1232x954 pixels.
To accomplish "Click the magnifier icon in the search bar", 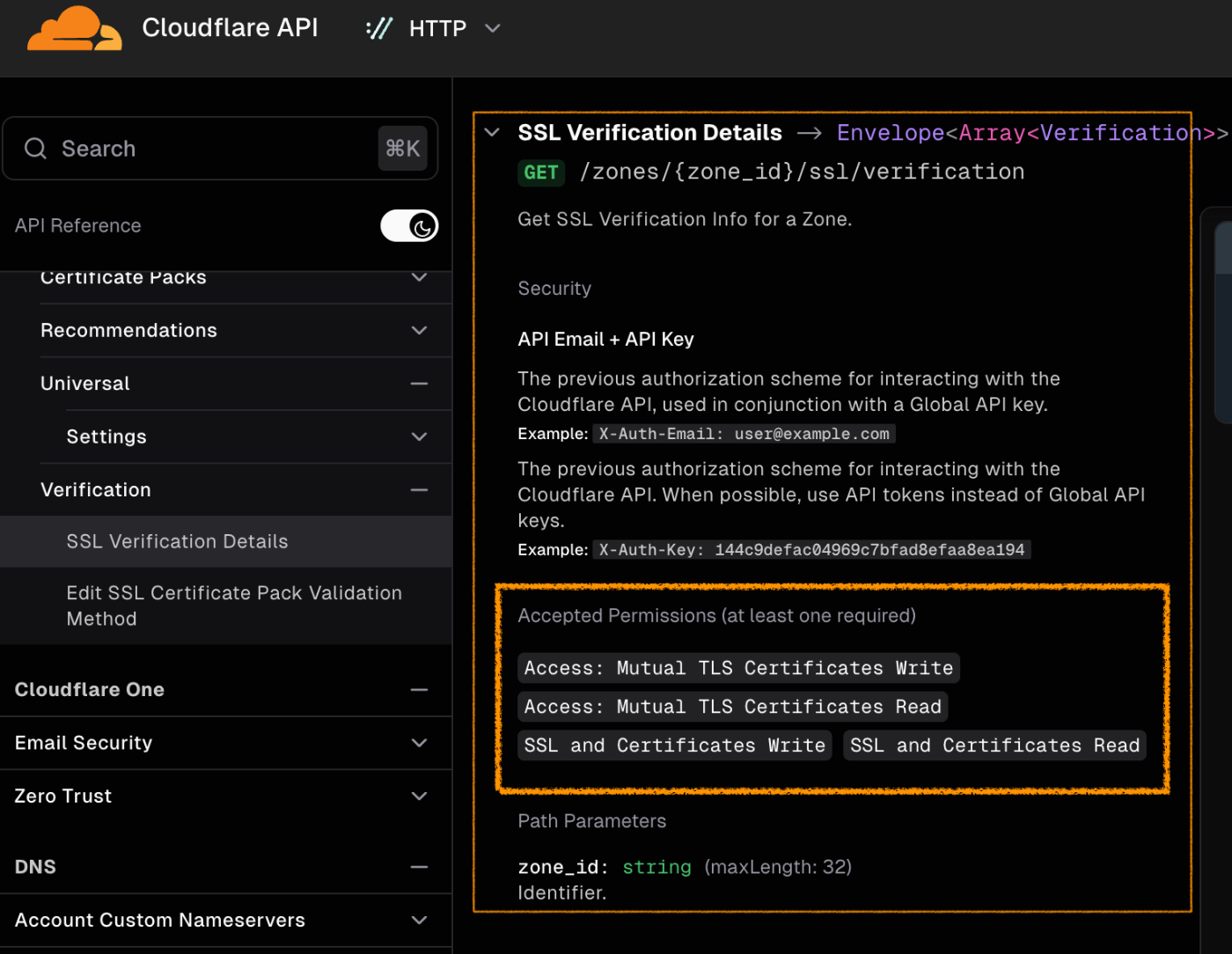I will click(x=35, y=148).
